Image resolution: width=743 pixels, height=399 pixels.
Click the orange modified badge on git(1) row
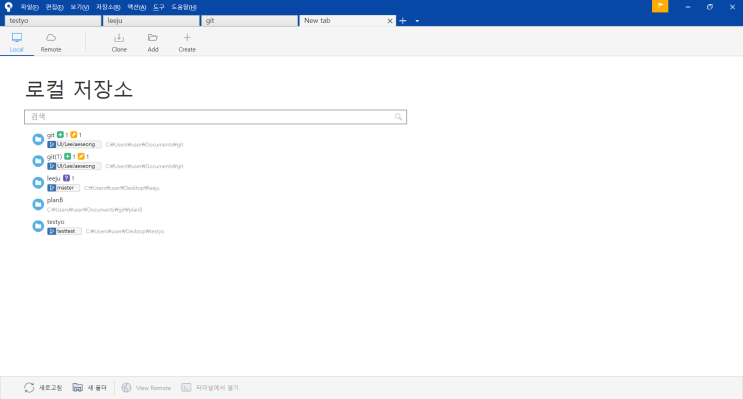point(81,156)
